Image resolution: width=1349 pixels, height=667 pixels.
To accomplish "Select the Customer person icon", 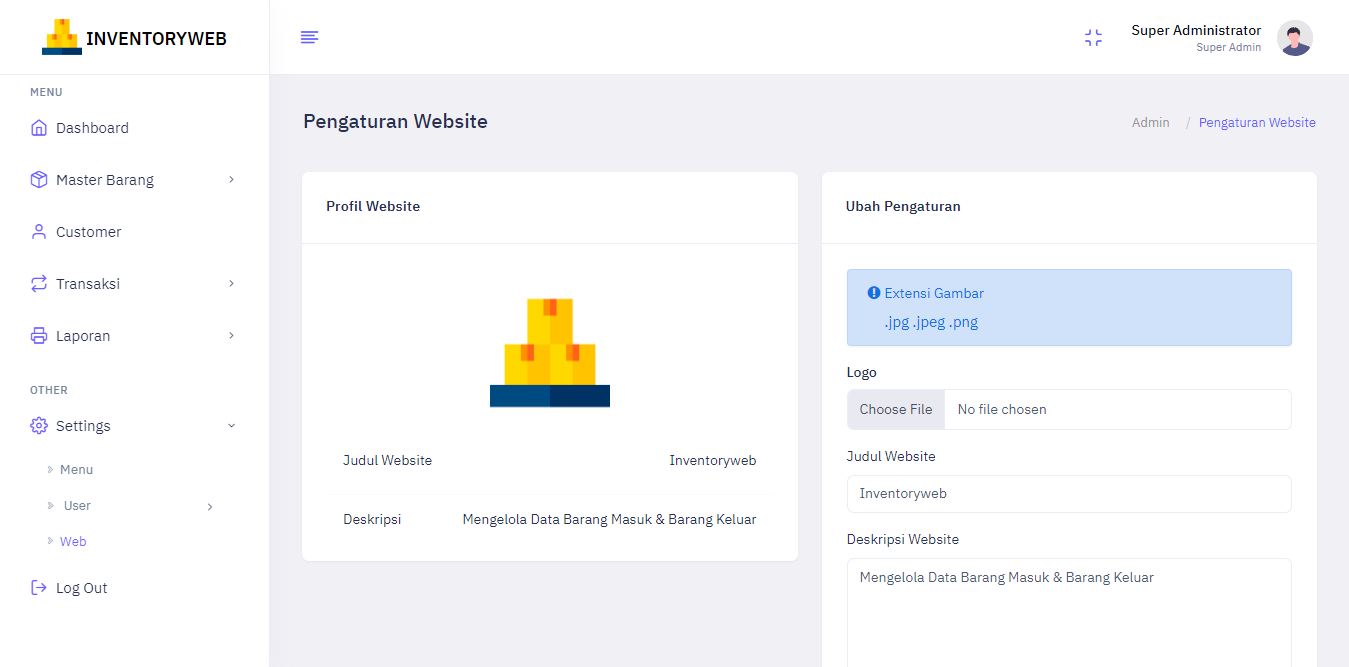I will (38, 231).
